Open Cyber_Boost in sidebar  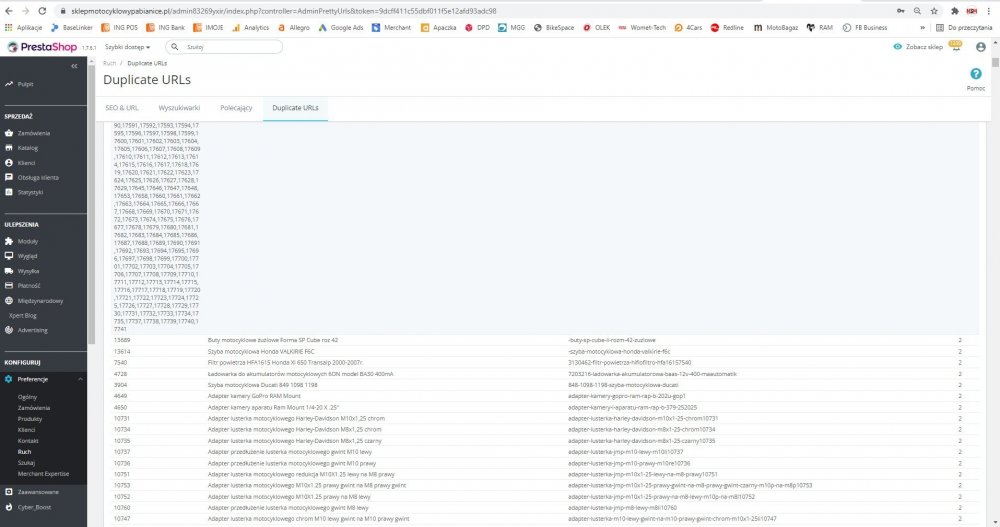pos(34,507)
